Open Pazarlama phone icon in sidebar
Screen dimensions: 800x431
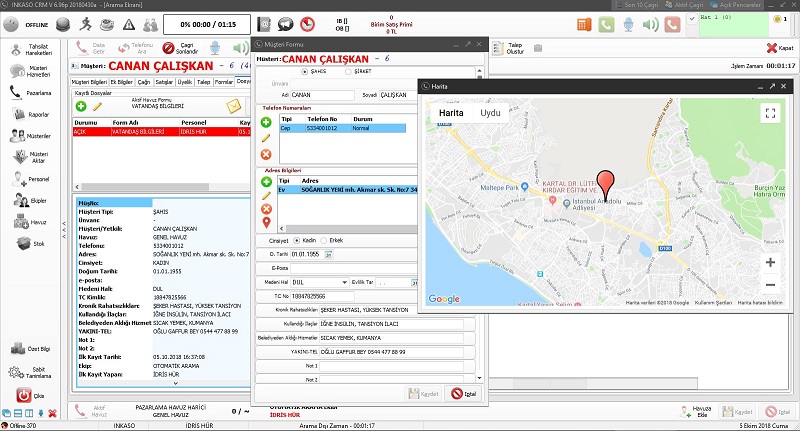(16, 92)
